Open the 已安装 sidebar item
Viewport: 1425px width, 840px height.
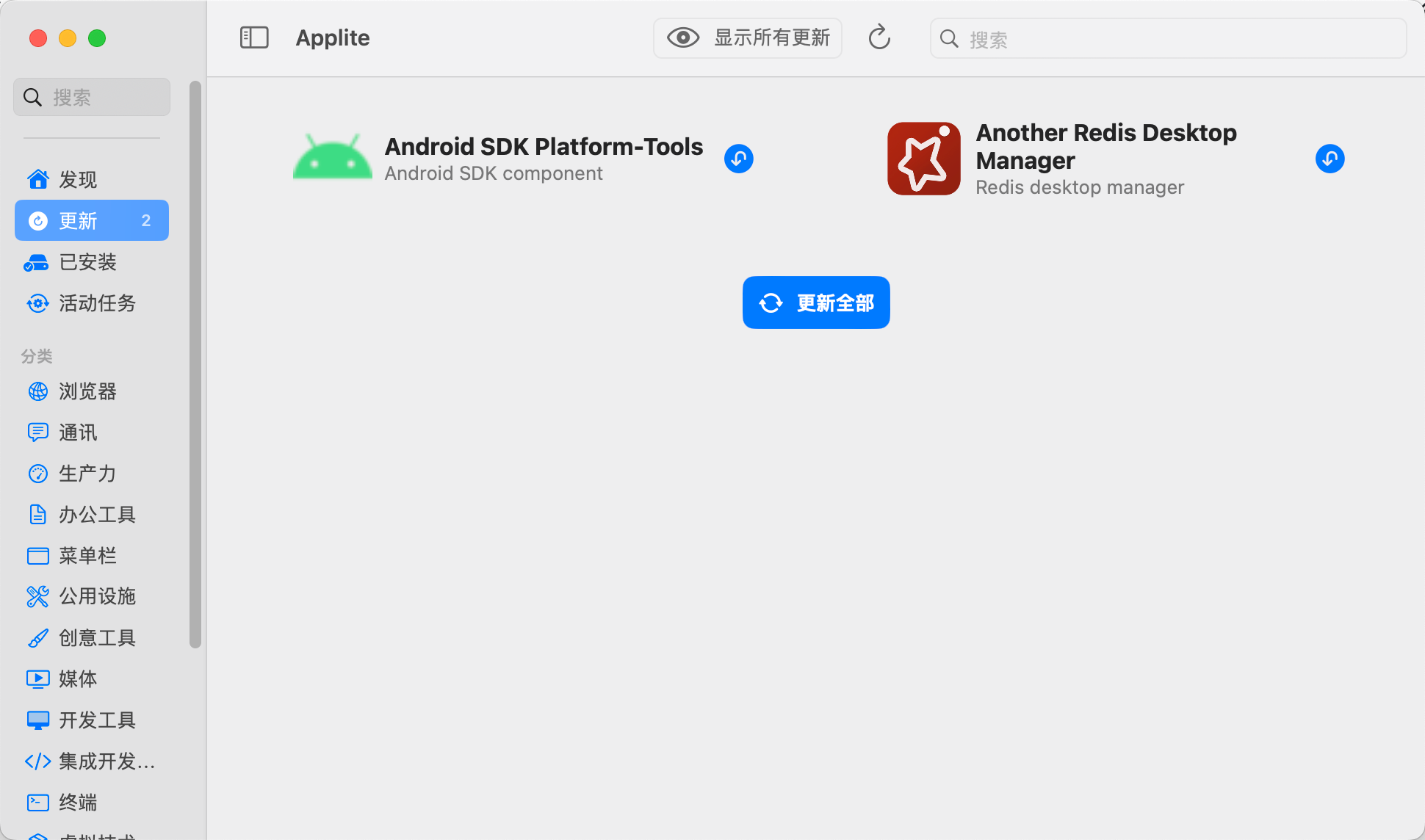[92, 261]
